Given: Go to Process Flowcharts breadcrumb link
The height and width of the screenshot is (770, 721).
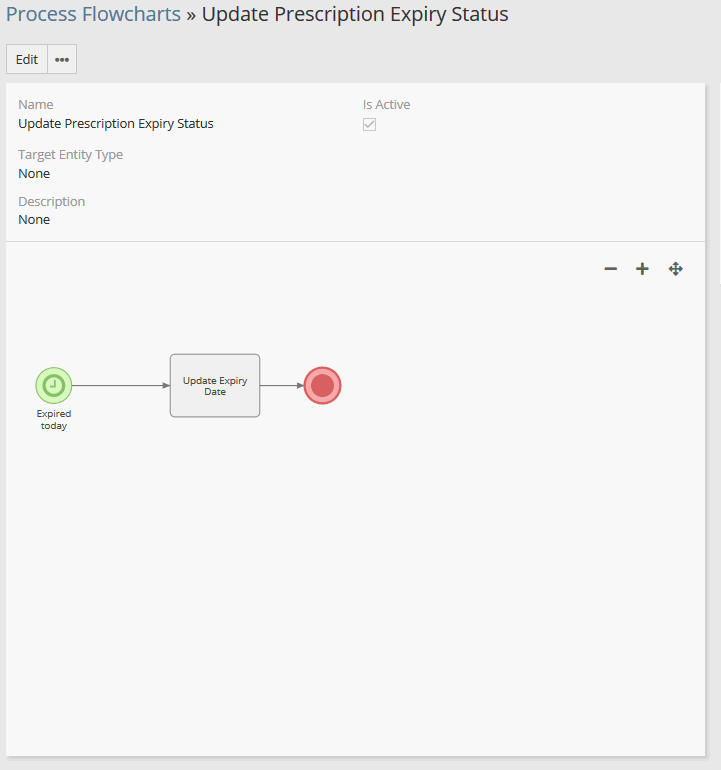Looking at the screenshot, I should (x=93, y=14).
